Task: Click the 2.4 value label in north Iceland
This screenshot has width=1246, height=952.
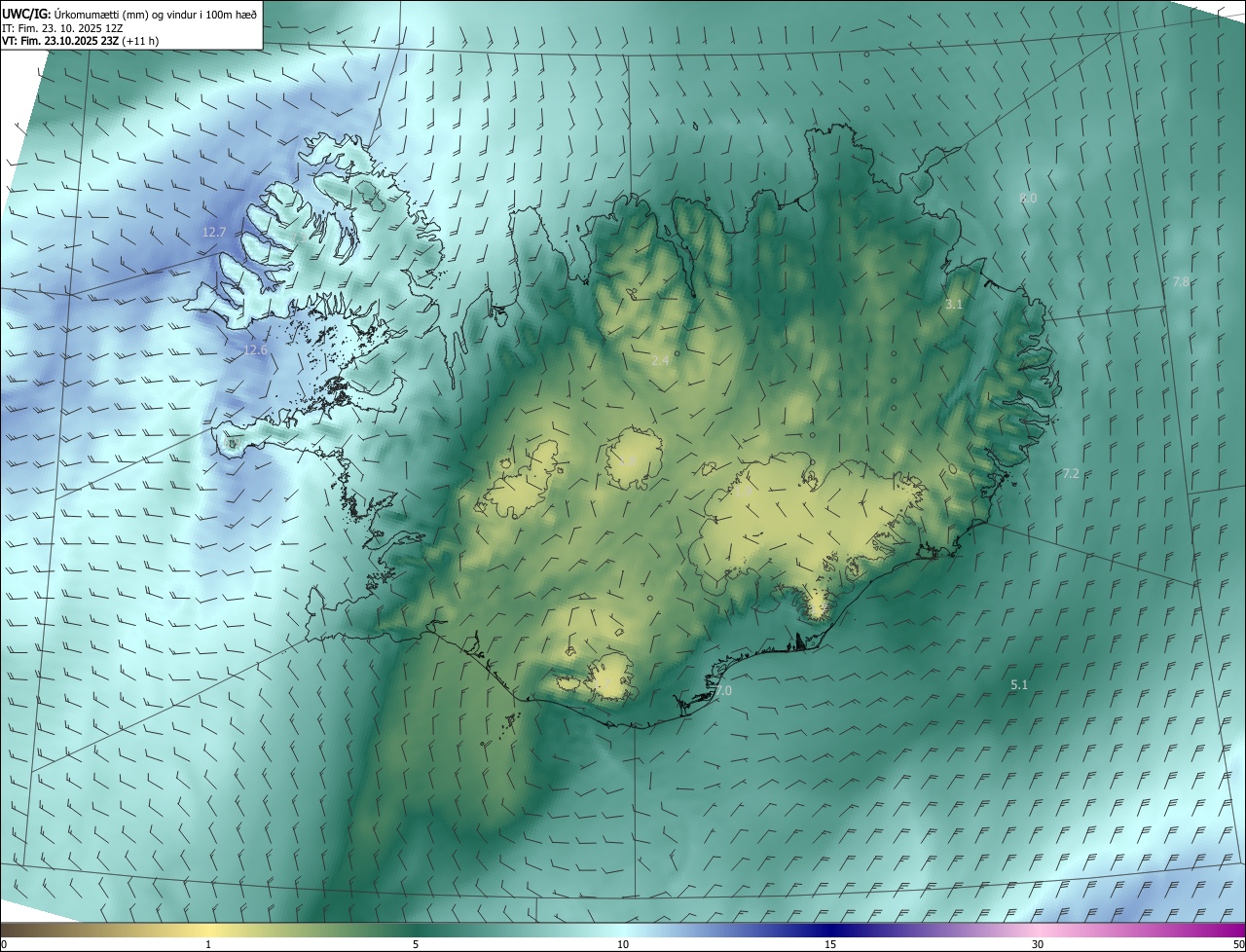Action: 660,360
